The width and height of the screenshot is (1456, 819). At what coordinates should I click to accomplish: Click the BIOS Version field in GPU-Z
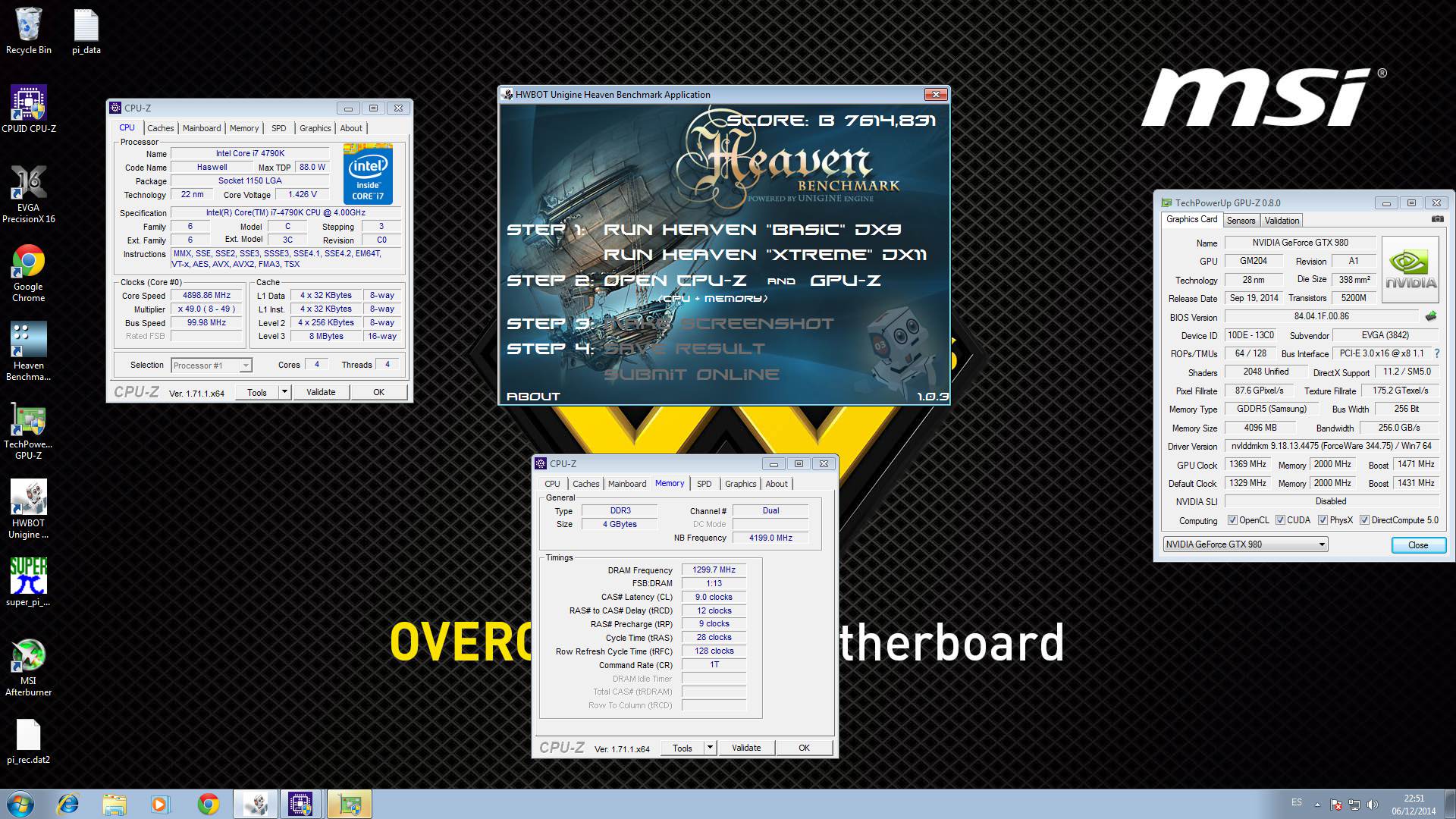pos(1321,316)
